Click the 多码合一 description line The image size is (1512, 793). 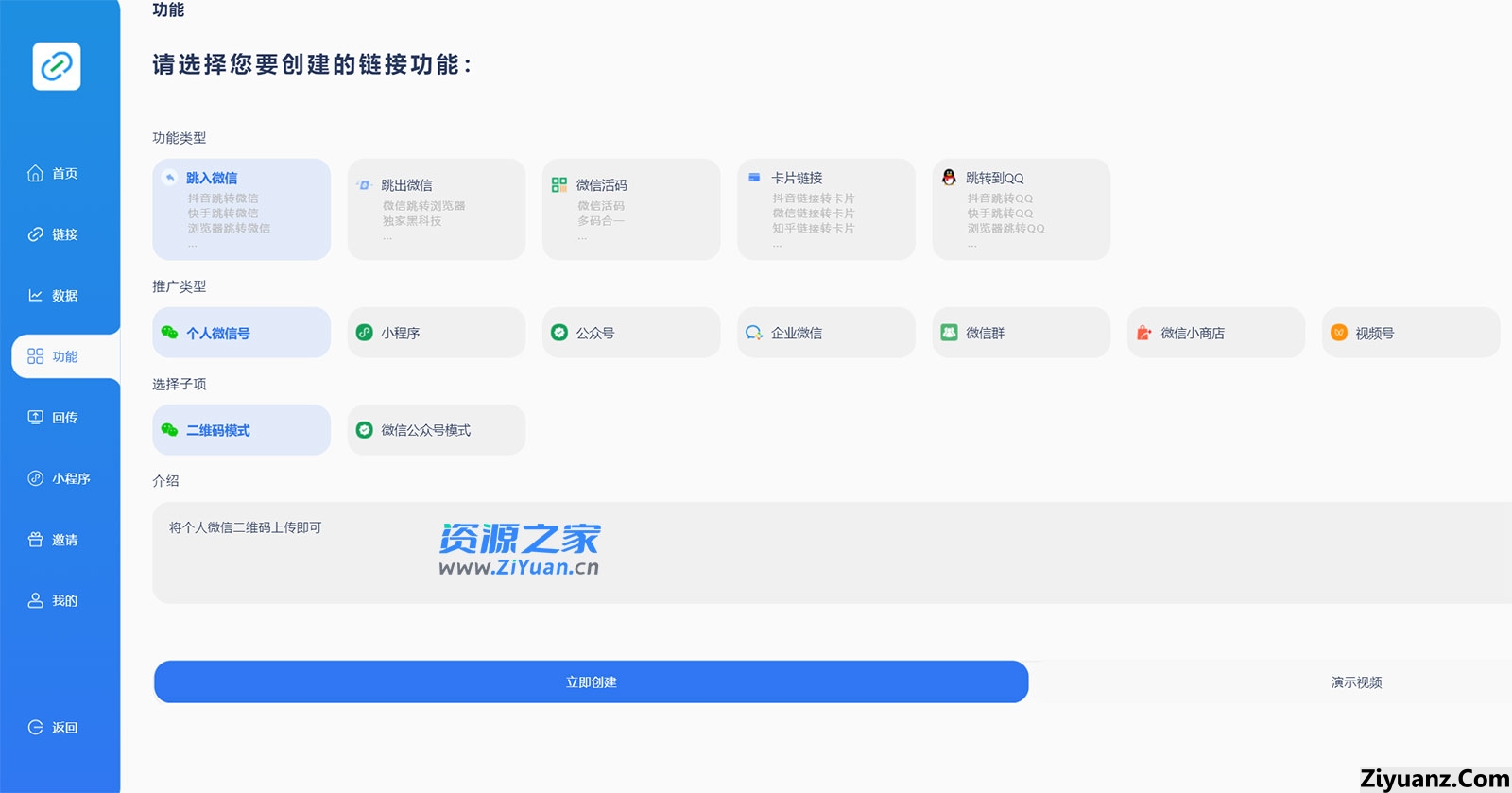[x=601, y=221]
